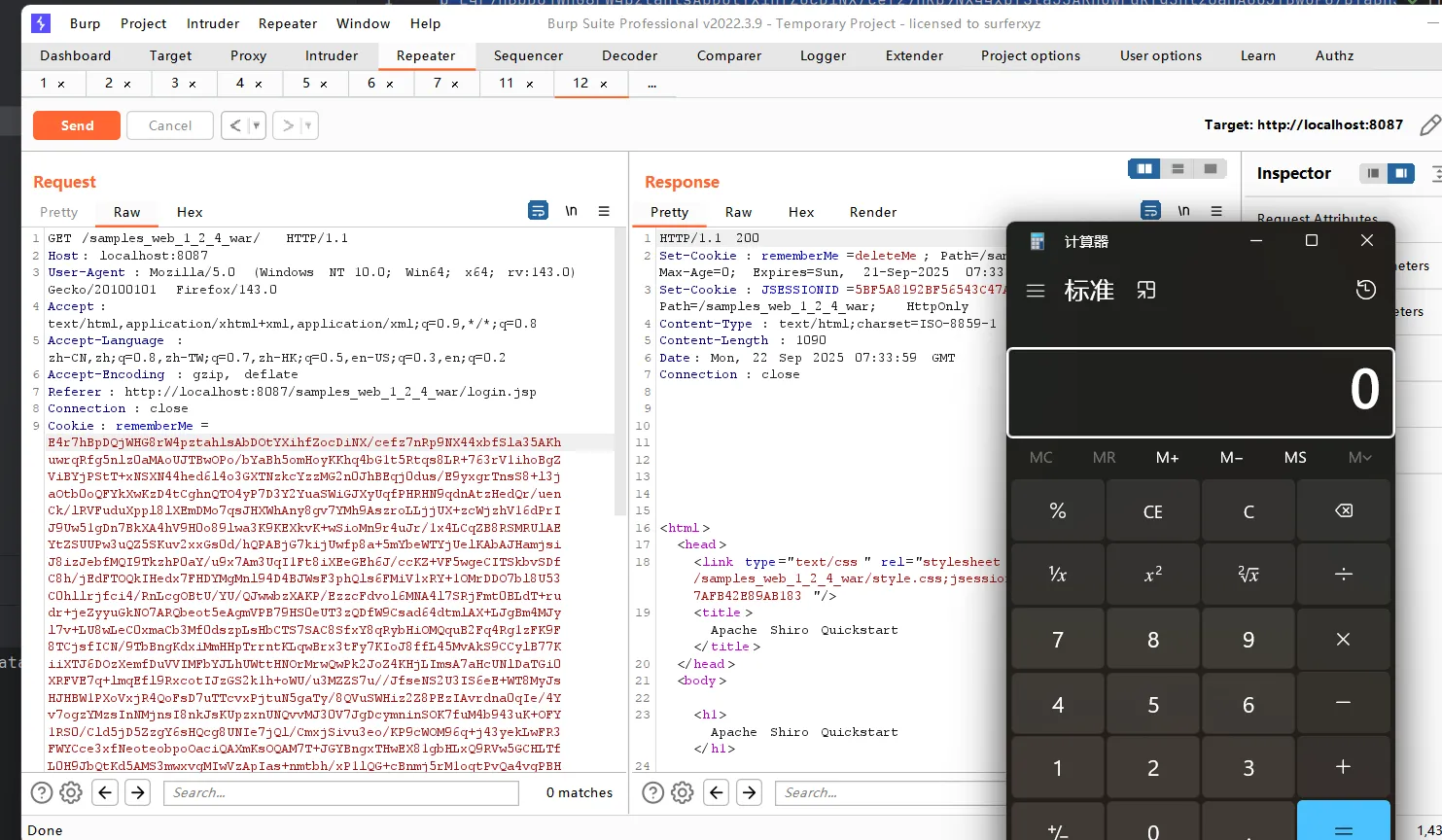The width and height of the screenshot is (1442, 840).
Task: Switch to tabbed combined view layout
Action: tap(1210, 169)
